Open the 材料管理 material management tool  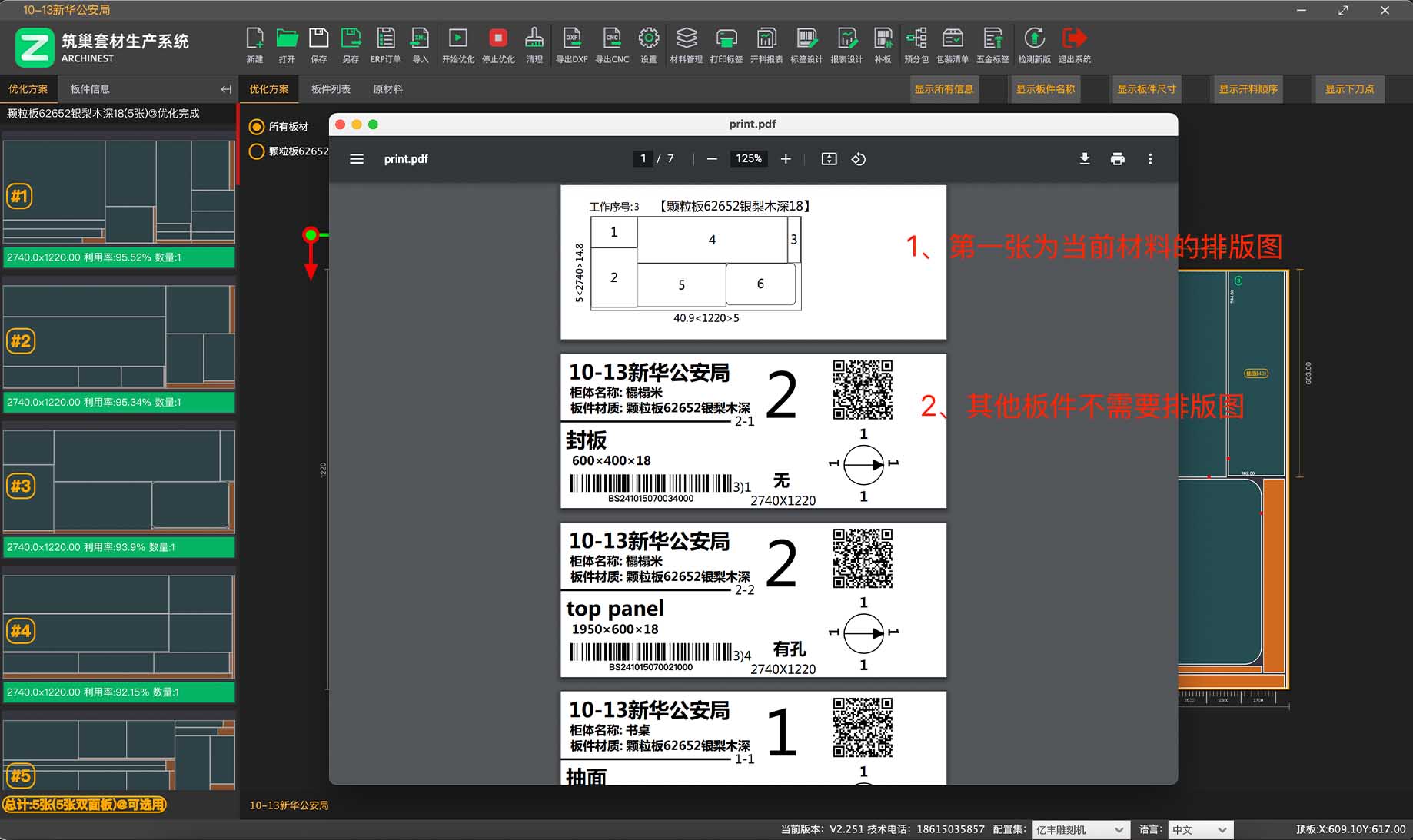pyautogui.click(x=687, y=44)
